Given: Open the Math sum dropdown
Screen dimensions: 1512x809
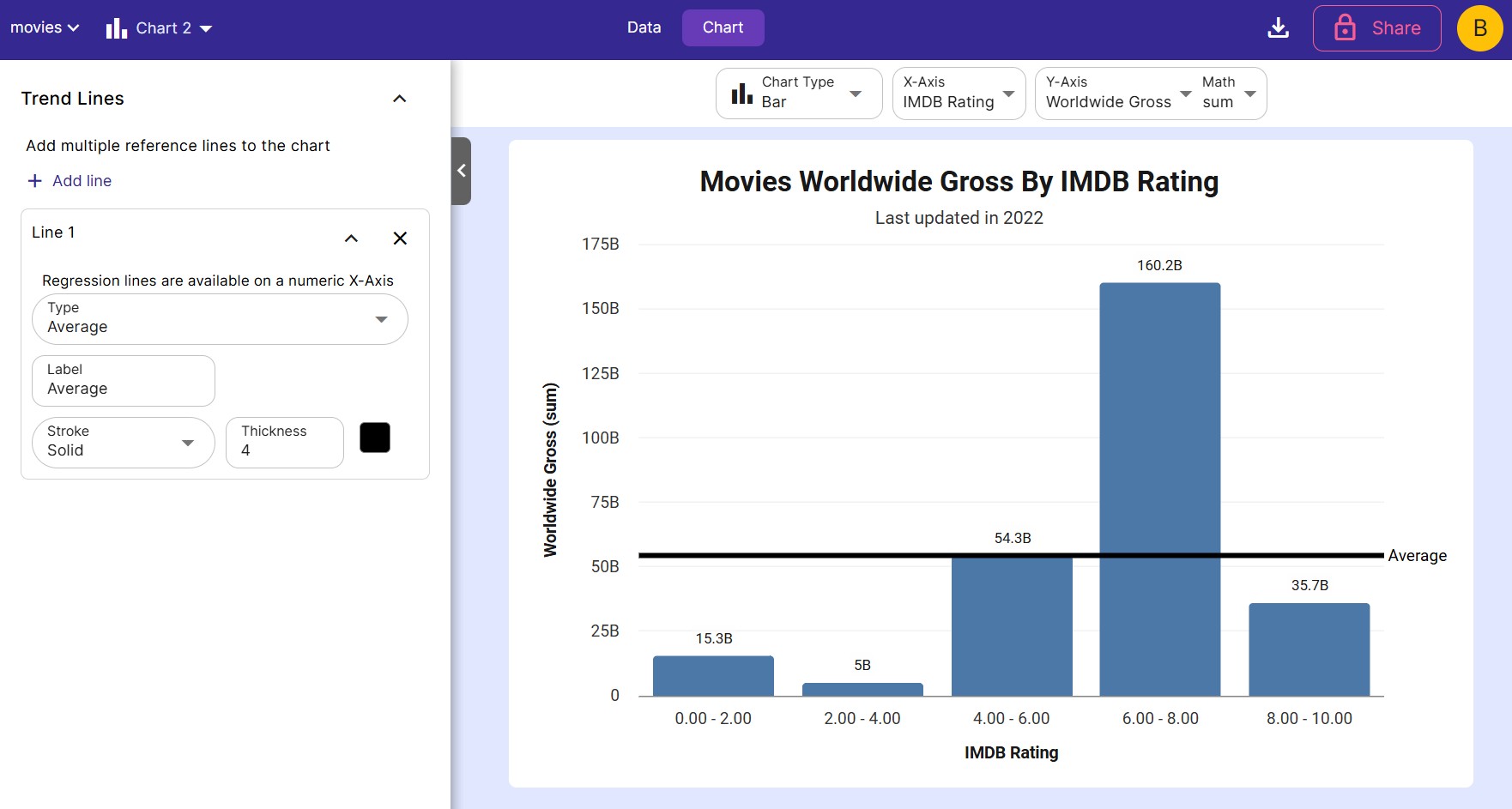Looking at the screenshot, I should 1231,94.
